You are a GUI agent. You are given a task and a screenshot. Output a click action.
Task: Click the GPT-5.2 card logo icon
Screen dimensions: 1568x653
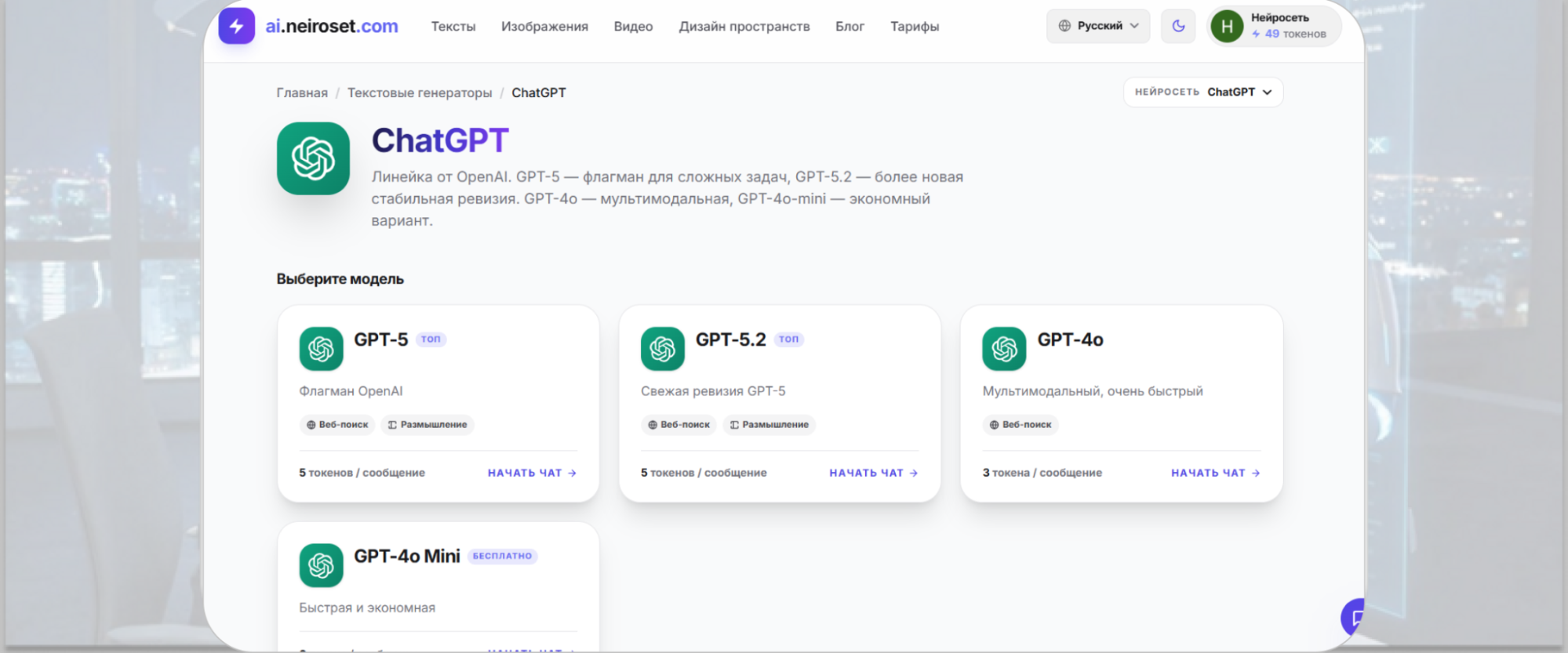pos(663,349)
